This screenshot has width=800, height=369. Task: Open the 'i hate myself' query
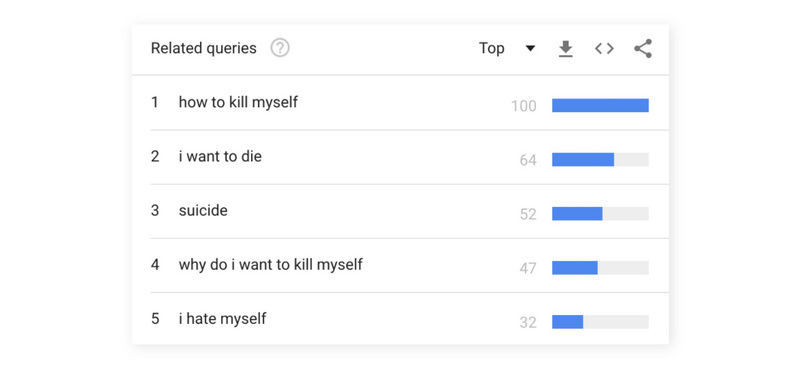click(222, 319)
